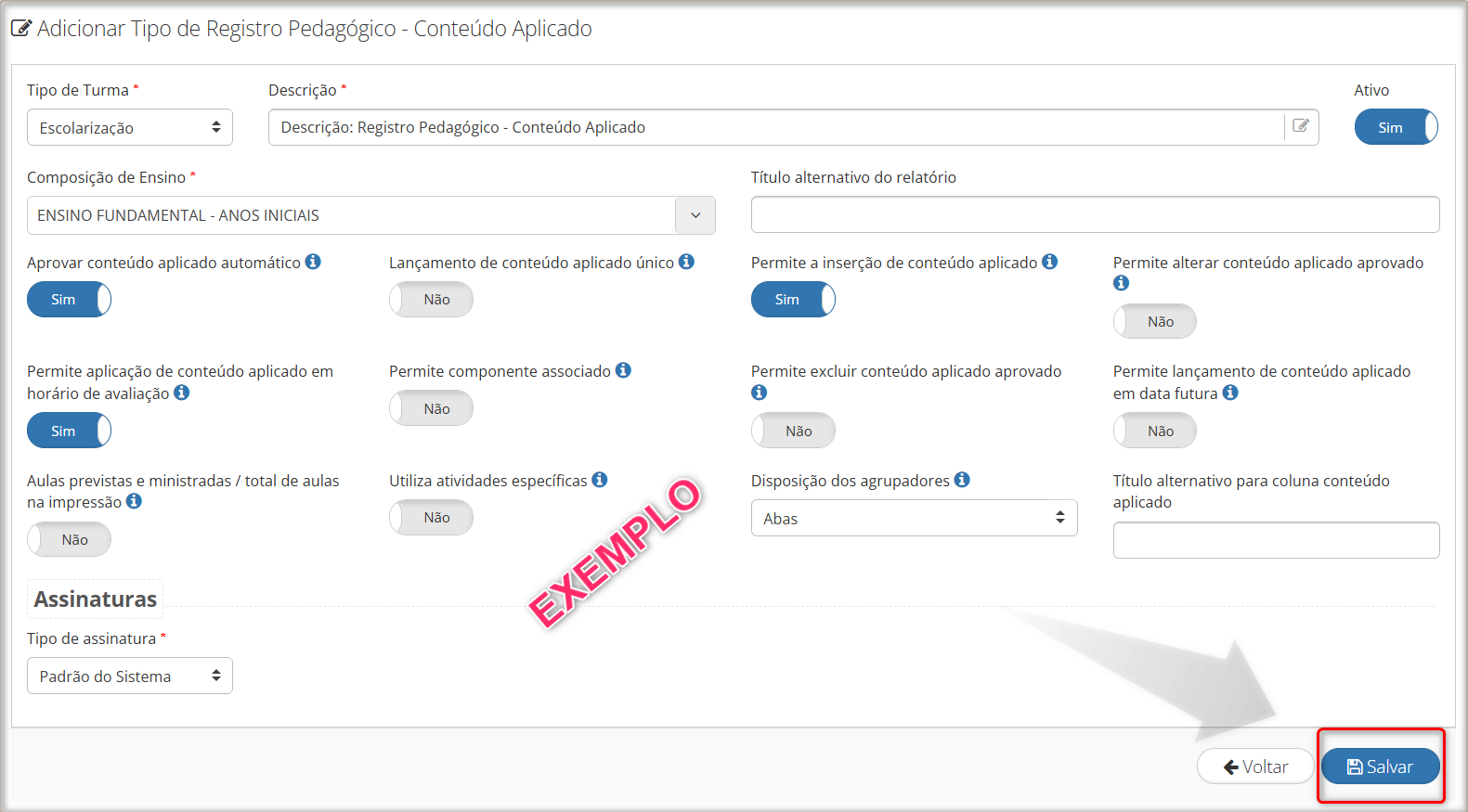
Task: Toggle the Ativo switch off
Action: [1396, 127]
